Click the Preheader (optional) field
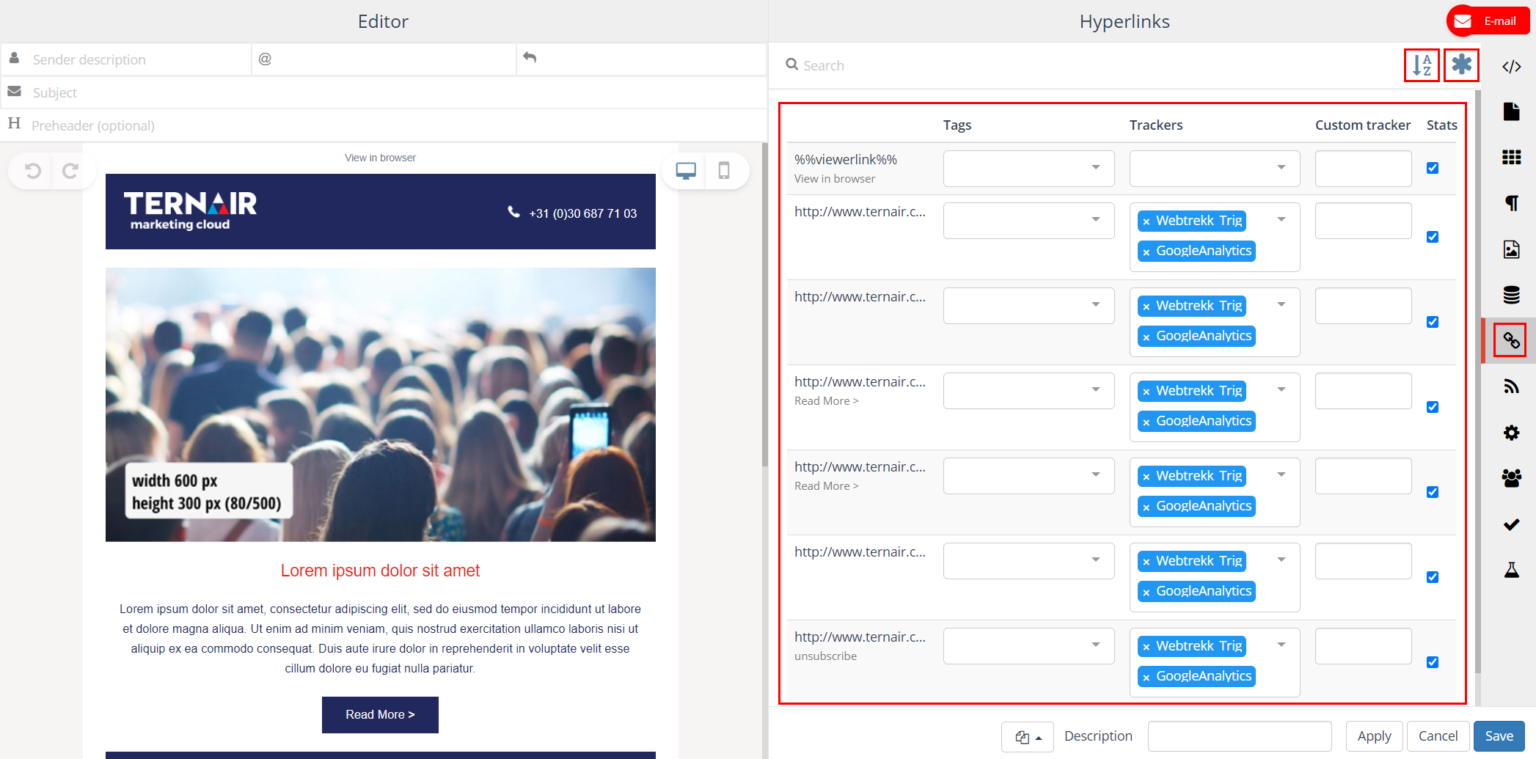 (x=383, y=125)
